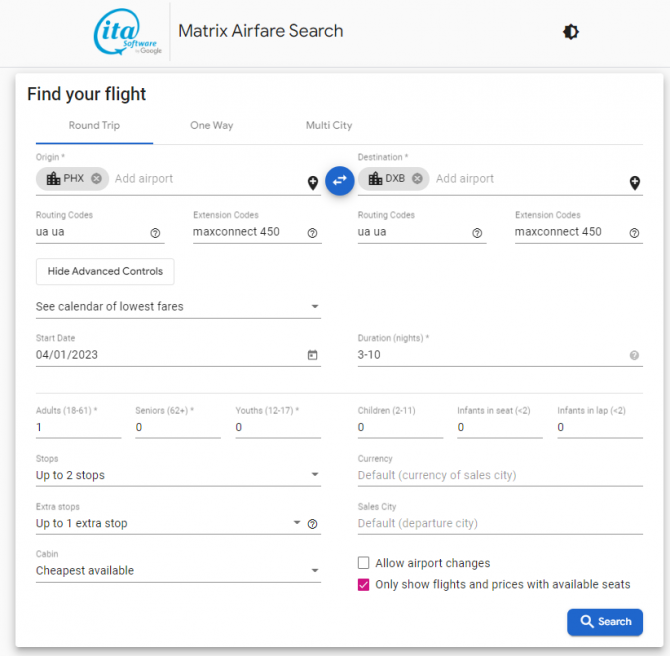The image size is (670, 656).
Task: Expand See calendar of lowest fares dropdown
Action: click(x=178, y=306)
